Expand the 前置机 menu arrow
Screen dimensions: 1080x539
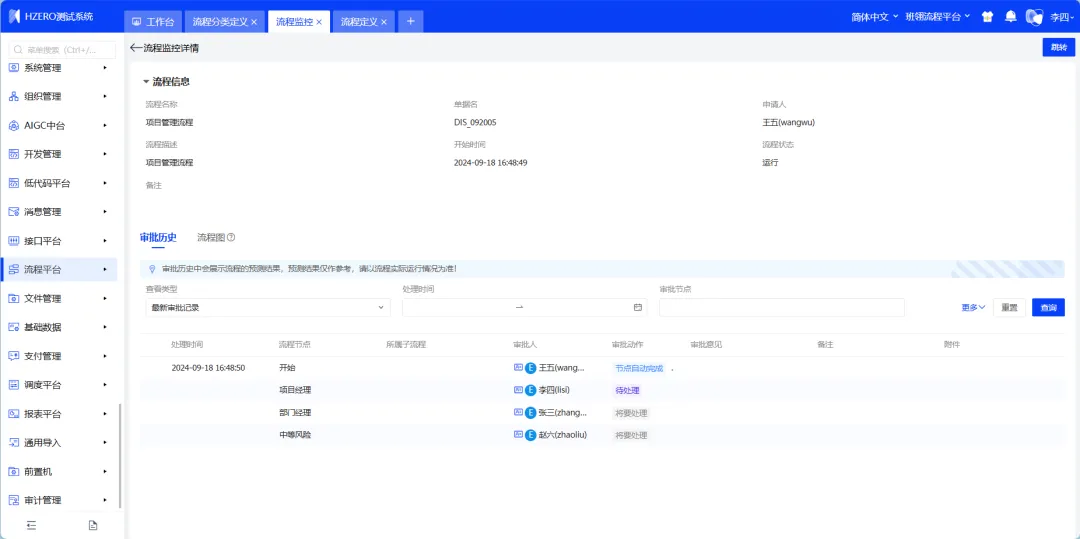105,472
